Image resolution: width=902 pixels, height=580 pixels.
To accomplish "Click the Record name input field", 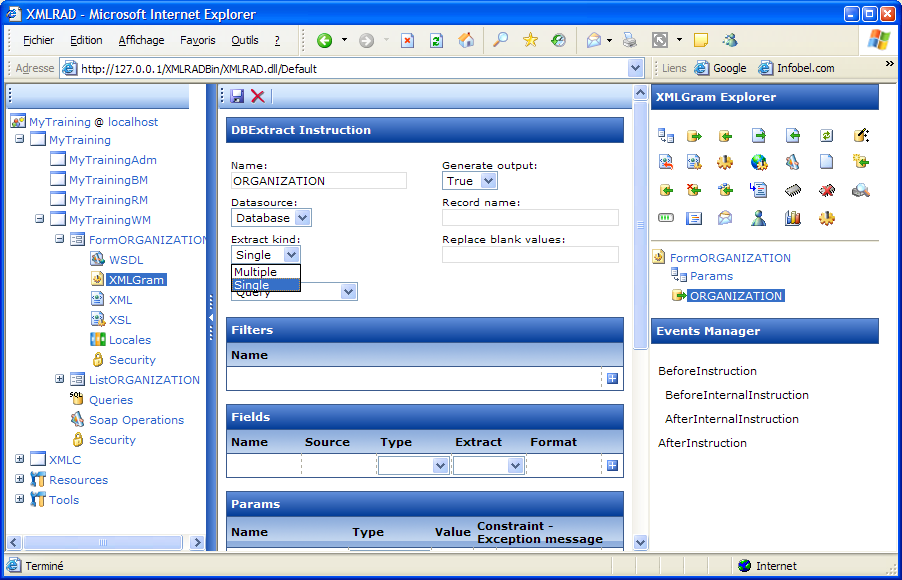I will click(x=530, y=218).
